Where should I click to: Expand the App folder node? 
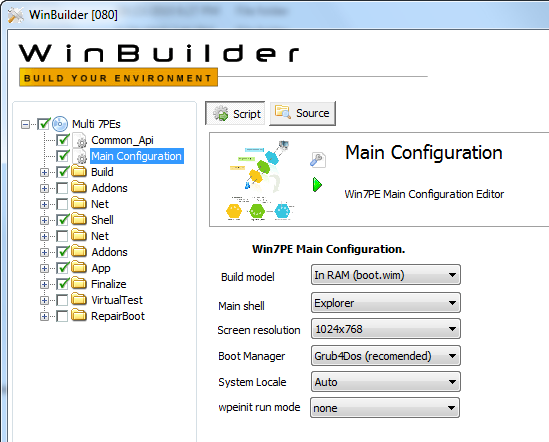[x=44, y=268]
